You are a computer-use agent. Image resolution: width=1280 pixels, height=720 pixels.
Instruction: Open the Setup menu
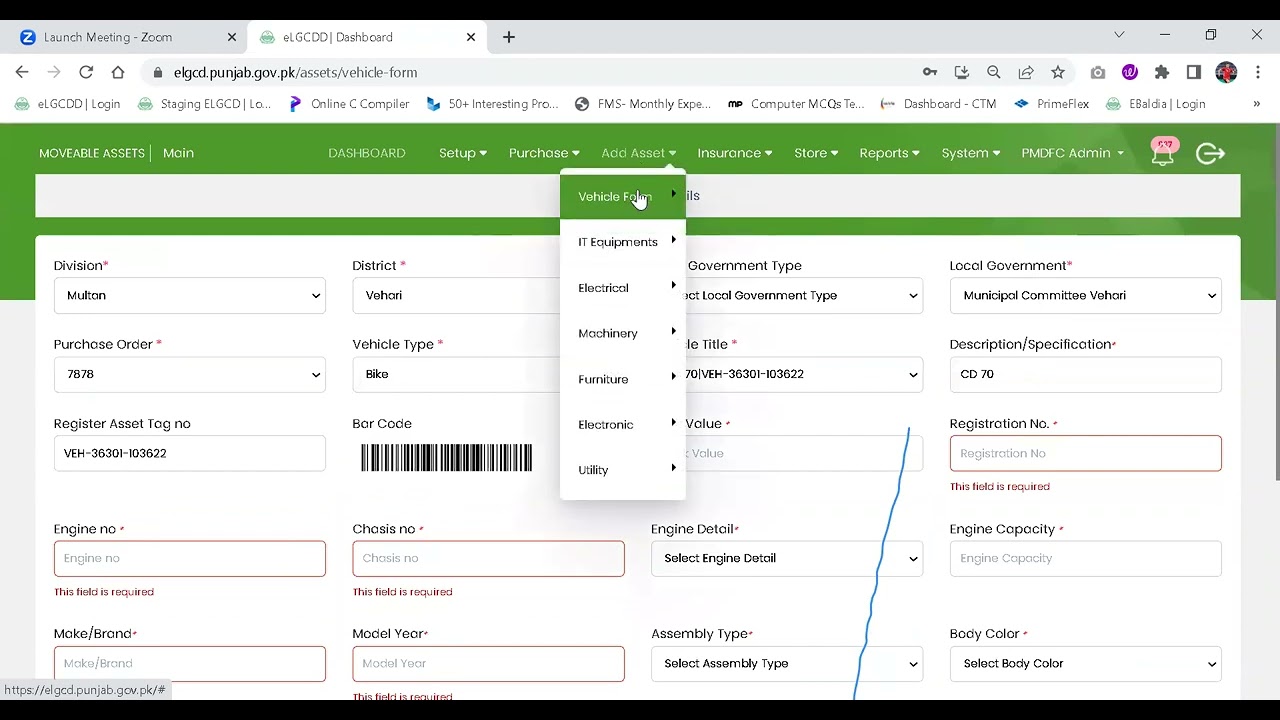tap(463, 153)
